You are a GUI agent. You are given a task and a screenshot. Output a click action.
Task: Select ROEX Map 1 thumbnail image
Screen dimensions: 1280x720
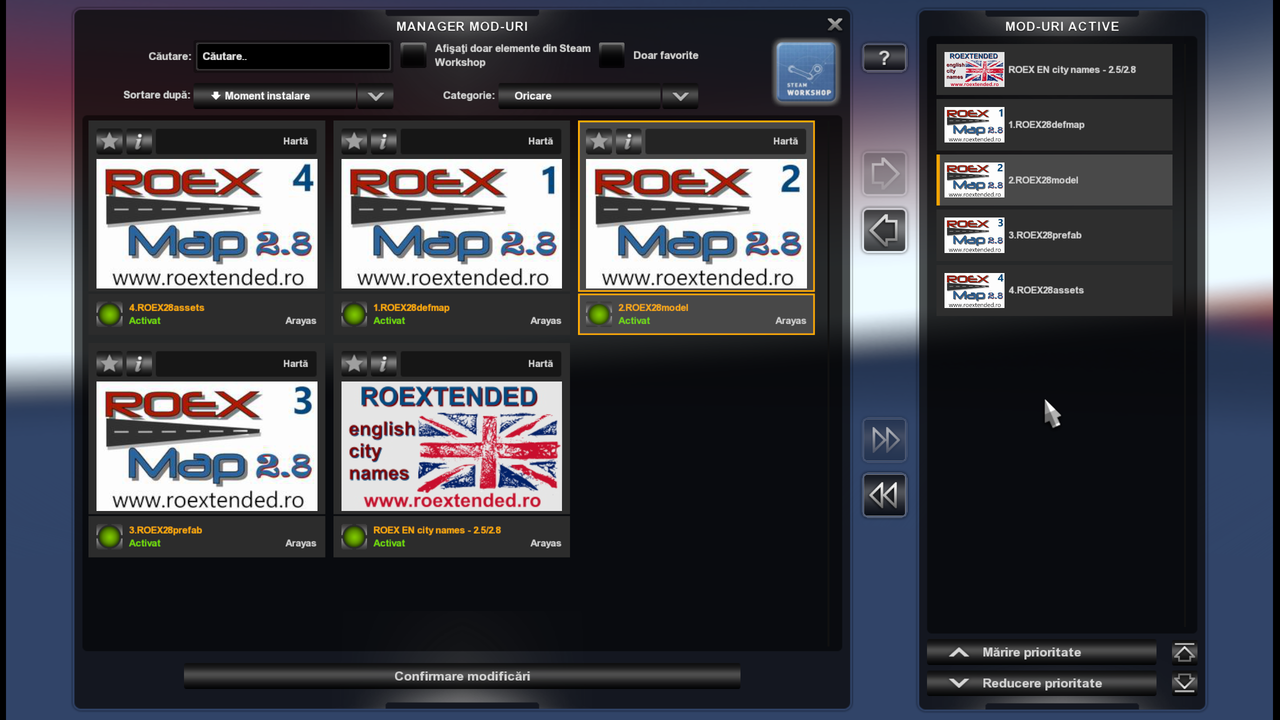pyautogui.click(x=452, y=224)
